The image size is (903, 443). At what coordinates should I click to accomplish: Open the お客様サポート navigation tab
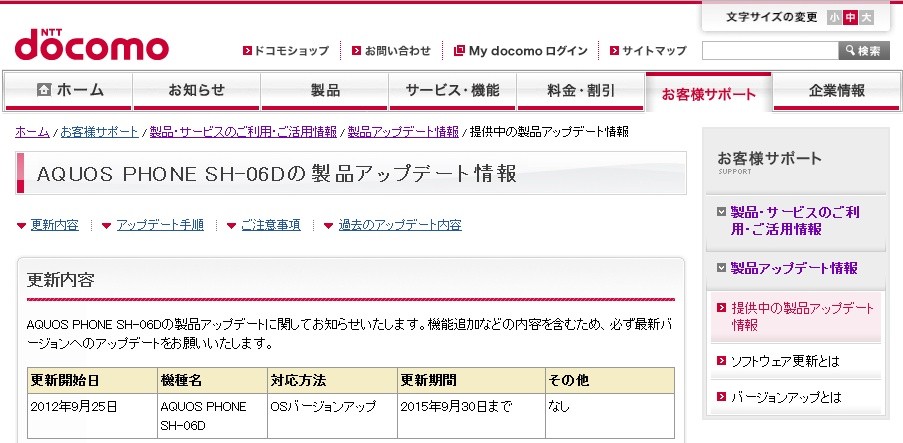pos(708,92)
